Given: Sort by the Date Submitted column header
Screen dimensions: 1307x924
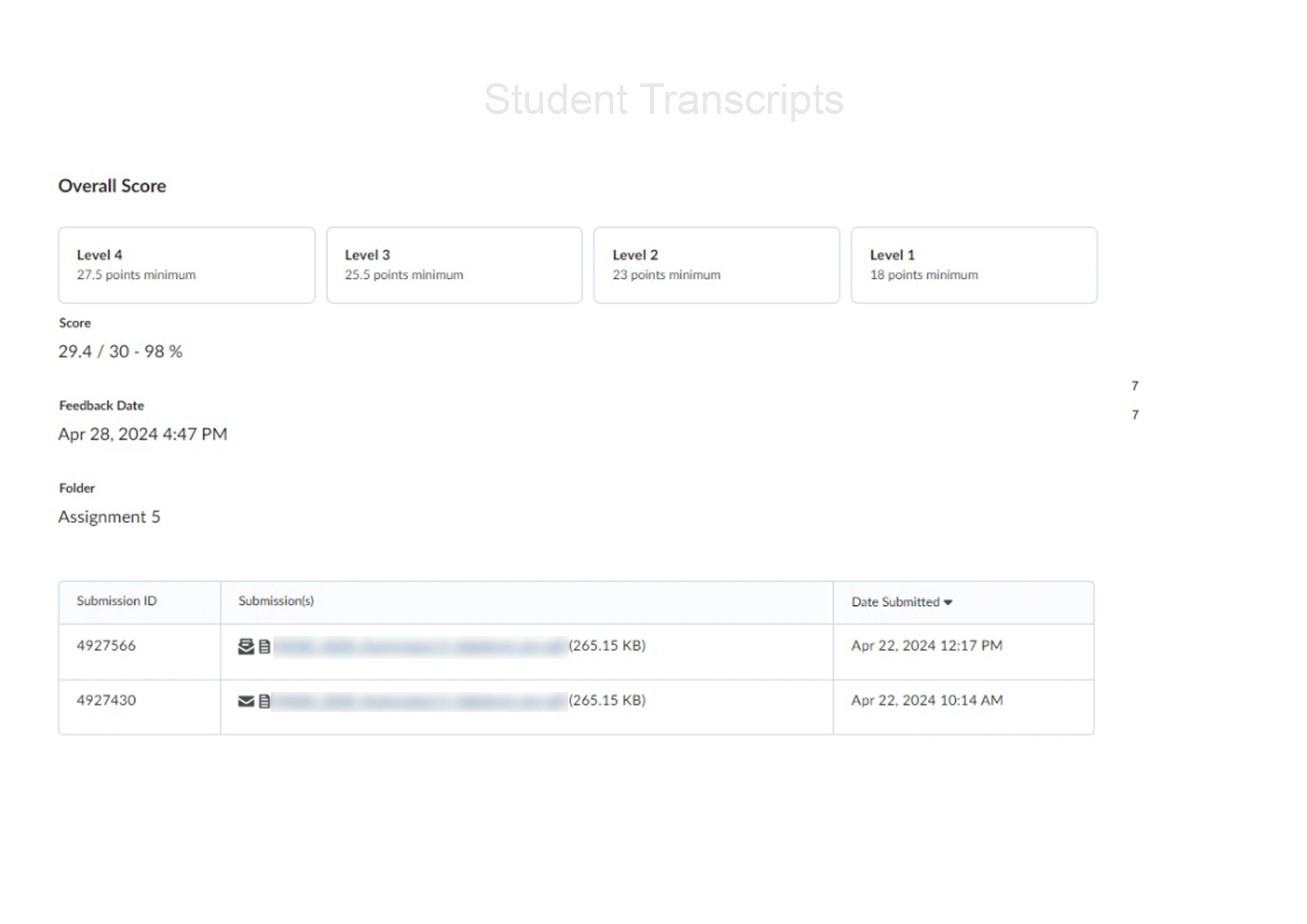Looking at the screenshot, I should pyautogui.click(x=895, y=602).
